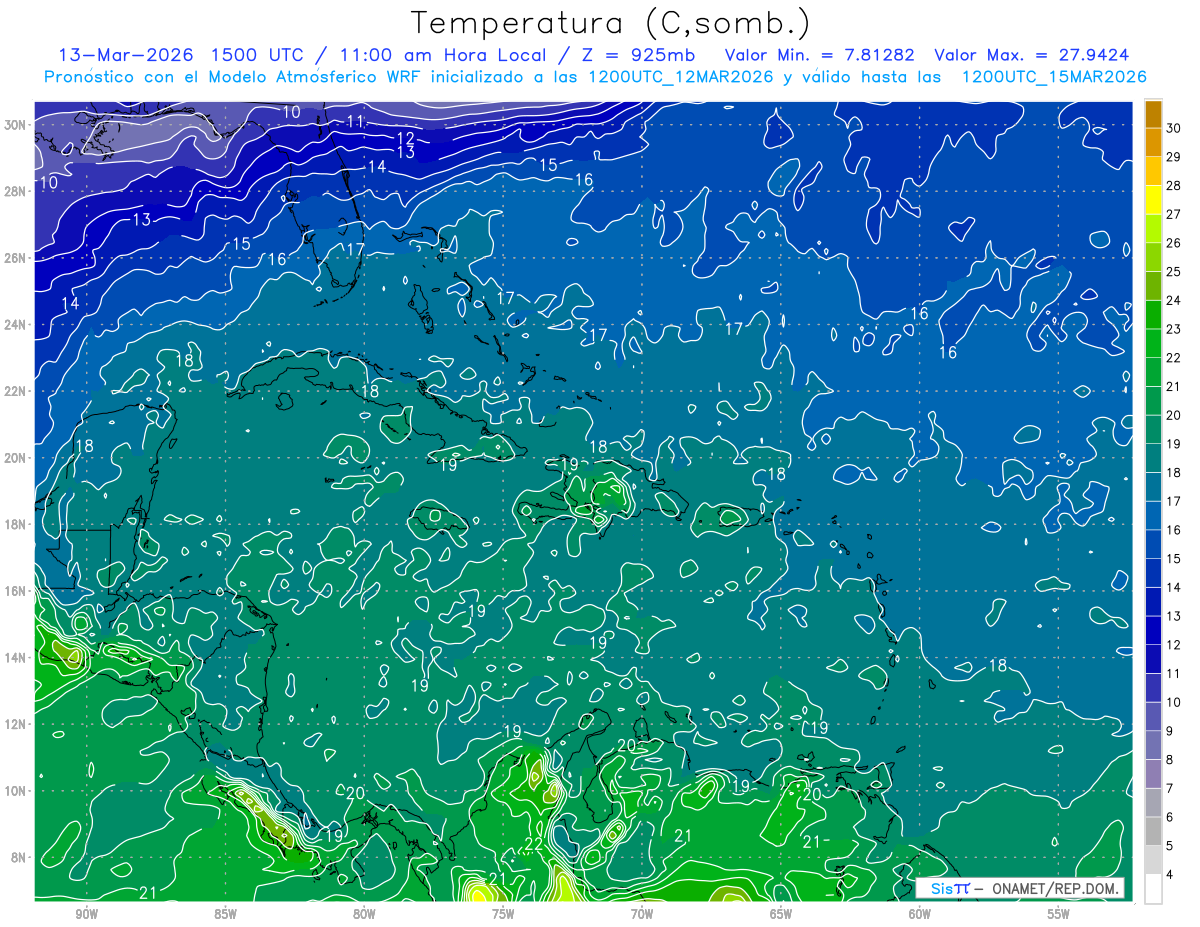
Task: Click the "80W" longitude axis label
Action: (x=364, y=915)
